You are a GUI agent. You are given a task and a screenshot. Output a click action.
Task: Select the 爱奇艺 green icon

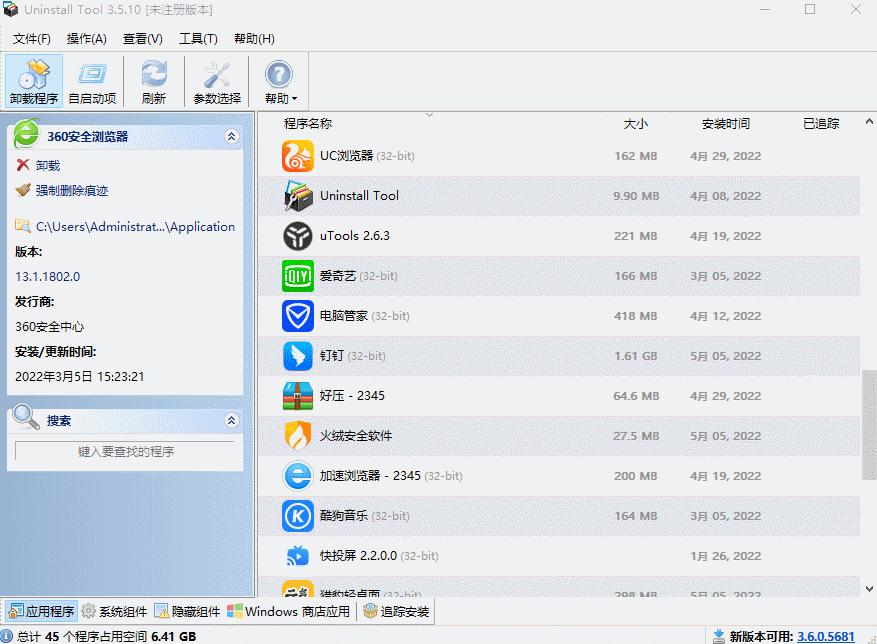[298, 276]
